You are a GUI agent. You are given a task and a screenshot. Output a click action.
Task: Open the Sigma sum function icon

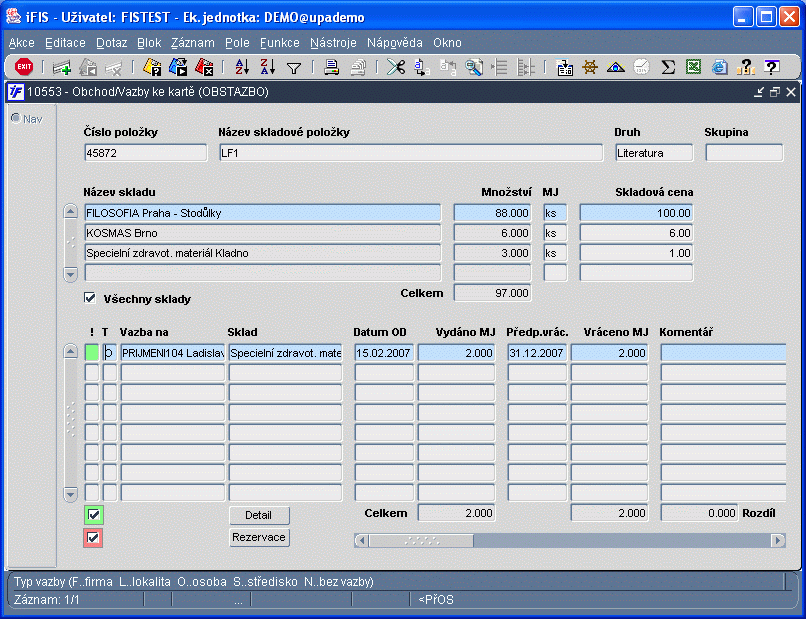click(x=668, y=67)
